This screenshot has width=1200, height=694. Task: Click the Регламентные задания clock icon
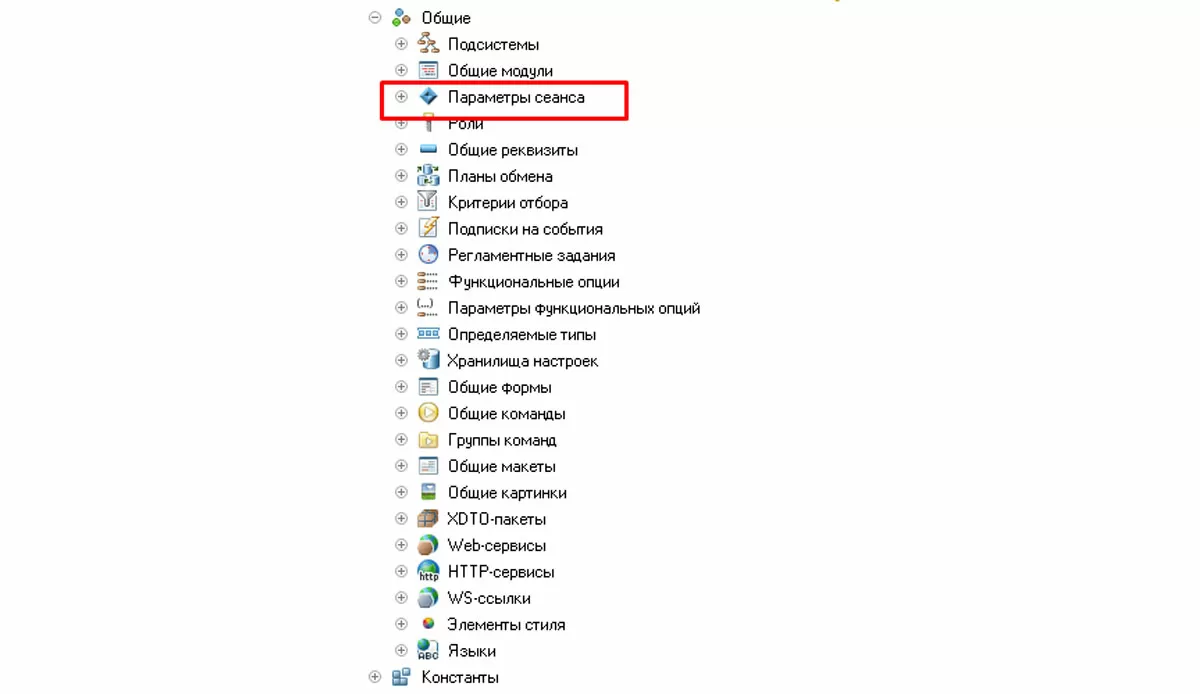(x=428, y=255)
